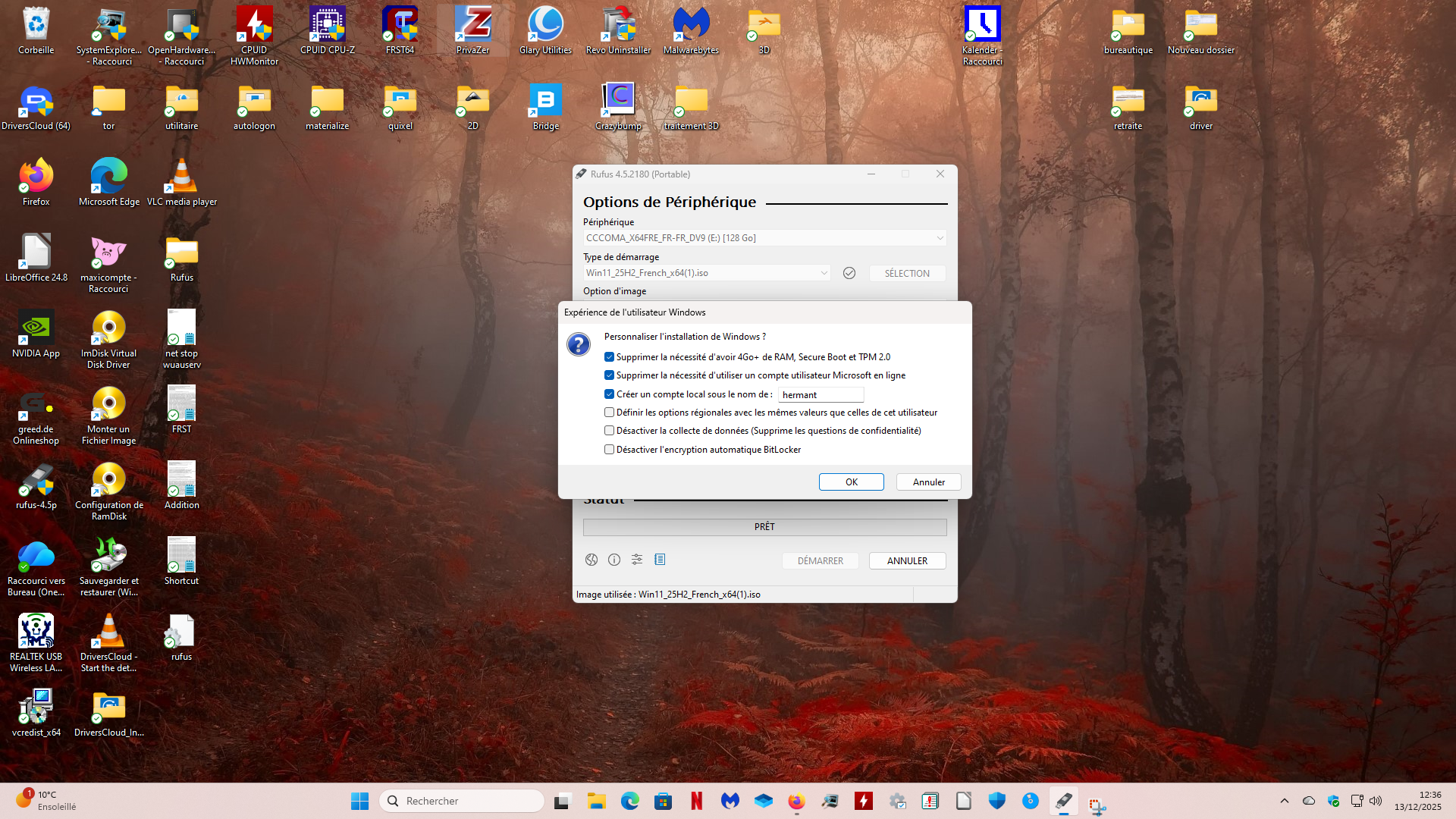
Task: Click OK in Windows experience dialog
Action: [x=851, y=482]
